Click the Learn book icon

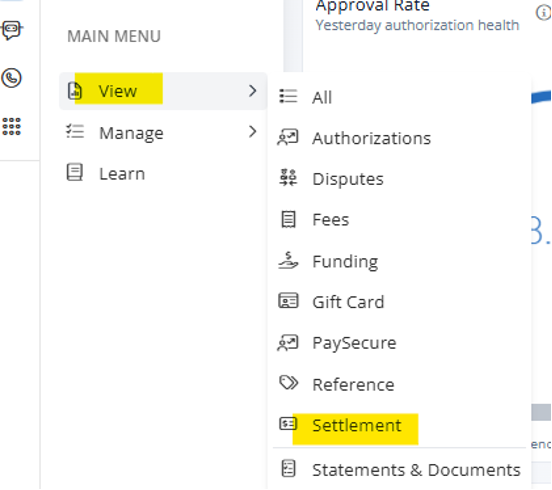(75, 172)
